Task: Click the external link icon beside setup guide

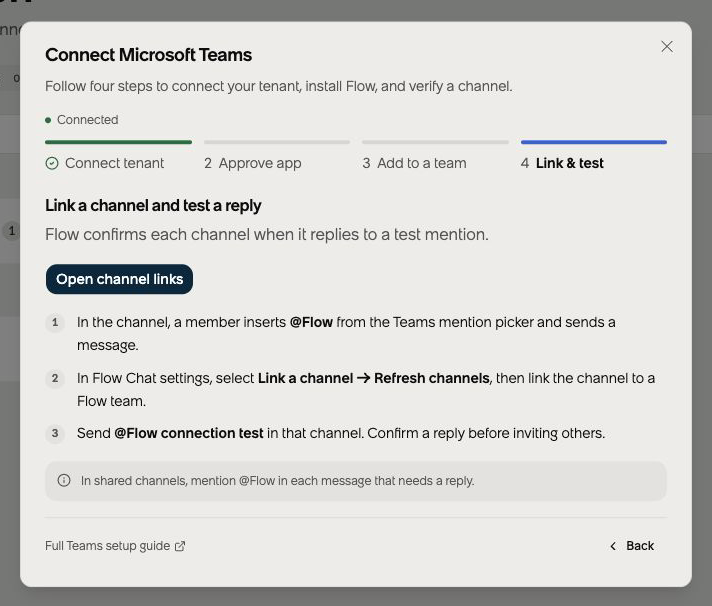Action: point(180,546)
